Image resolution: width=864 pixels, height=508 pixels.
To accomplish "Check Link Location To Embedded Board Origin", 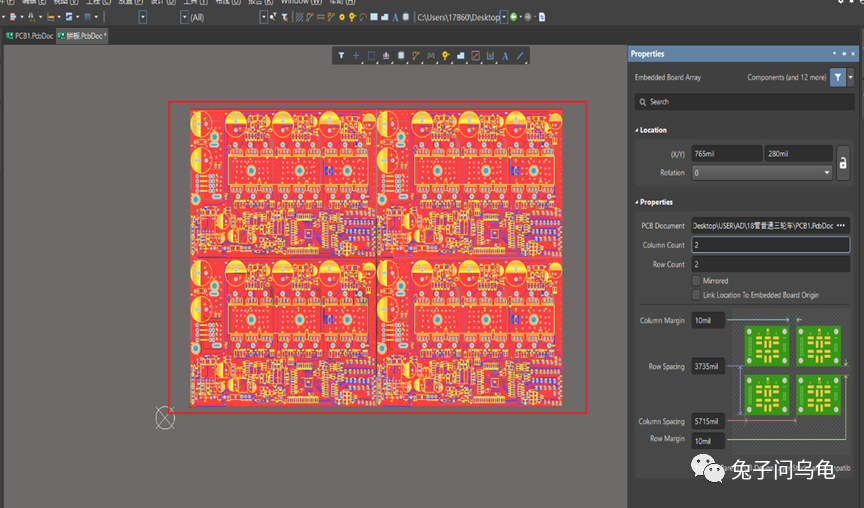I will click(x=696, y=295).
